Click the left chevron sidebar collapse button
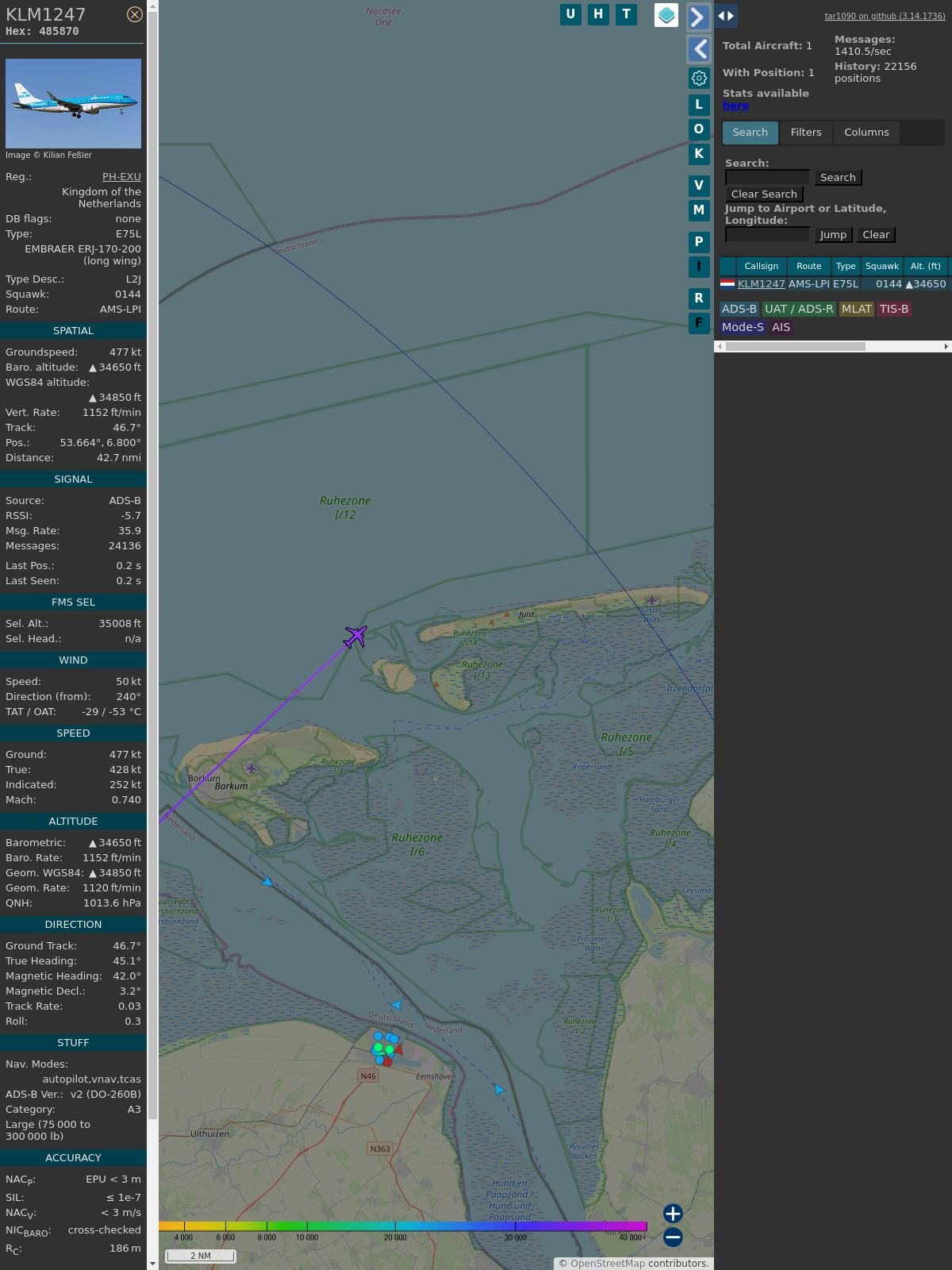952x1270 pixels. pos(698,49)
